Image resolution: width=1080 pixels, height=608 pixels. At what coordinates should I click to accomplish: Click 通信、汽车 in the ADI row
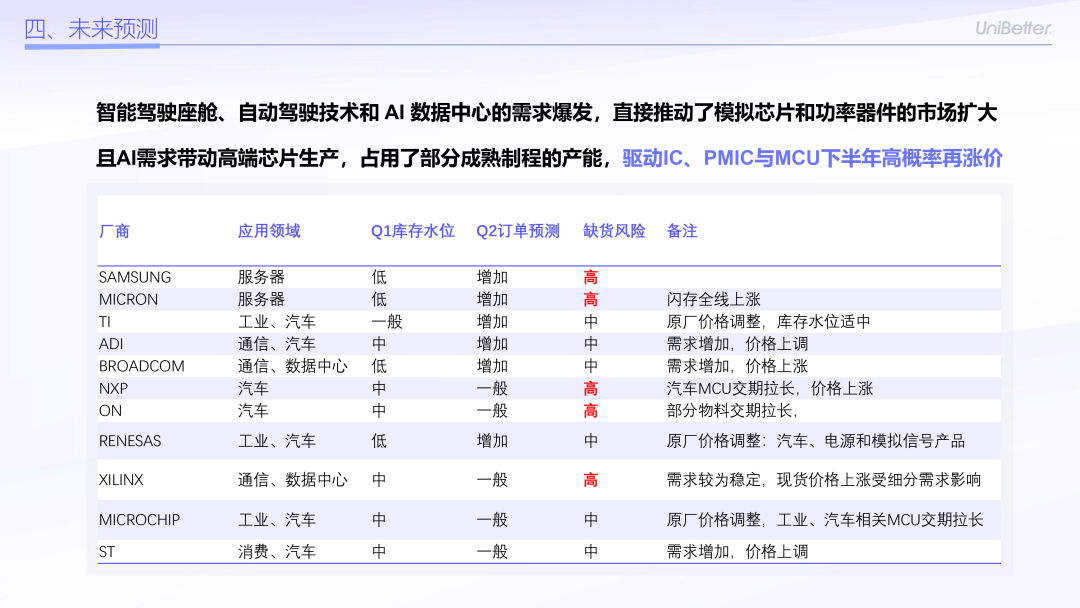pyautogui.click(x=277, y=344)
